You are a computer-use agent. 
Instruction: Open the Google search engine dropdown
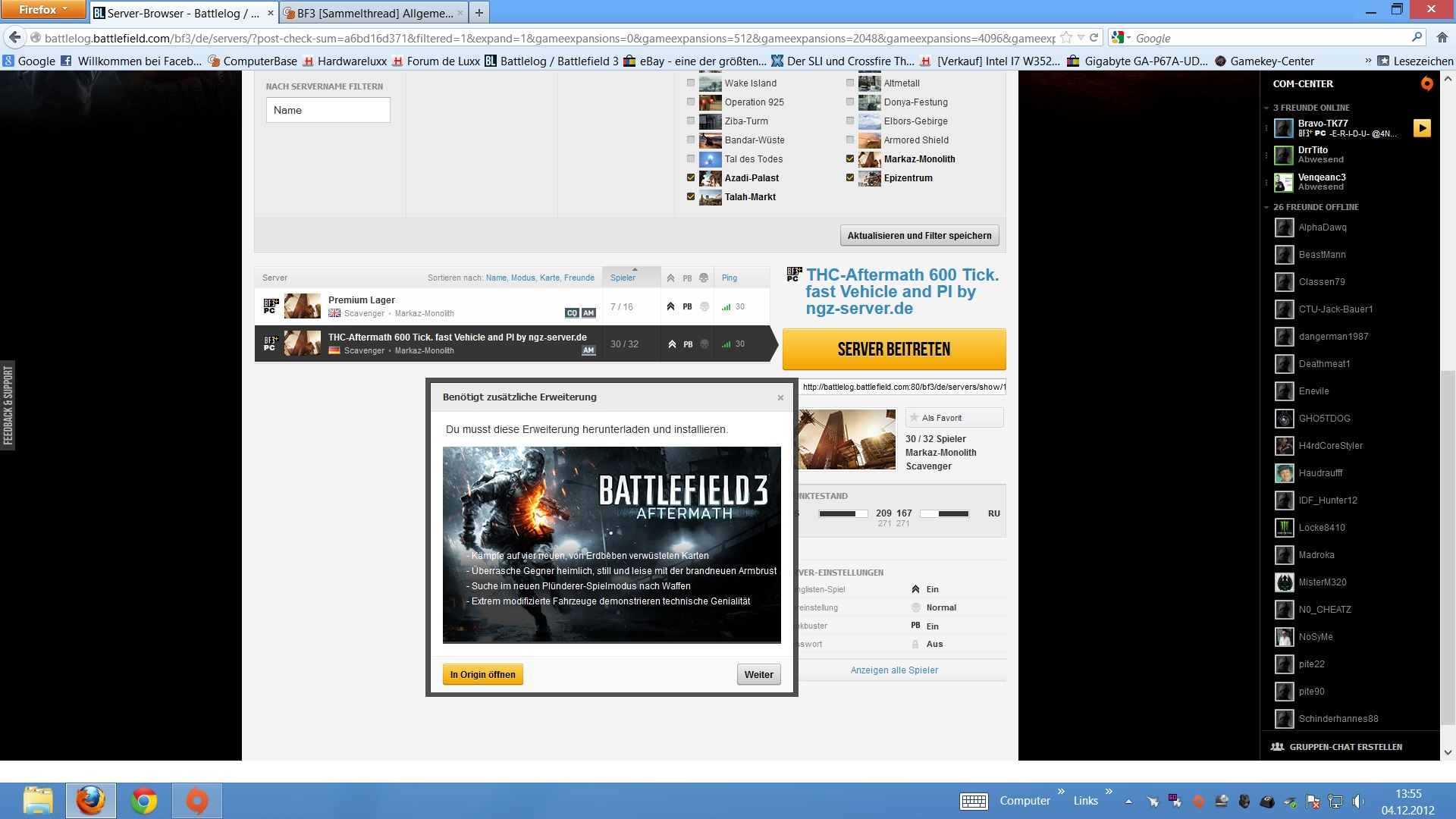tap(1122, 37)
